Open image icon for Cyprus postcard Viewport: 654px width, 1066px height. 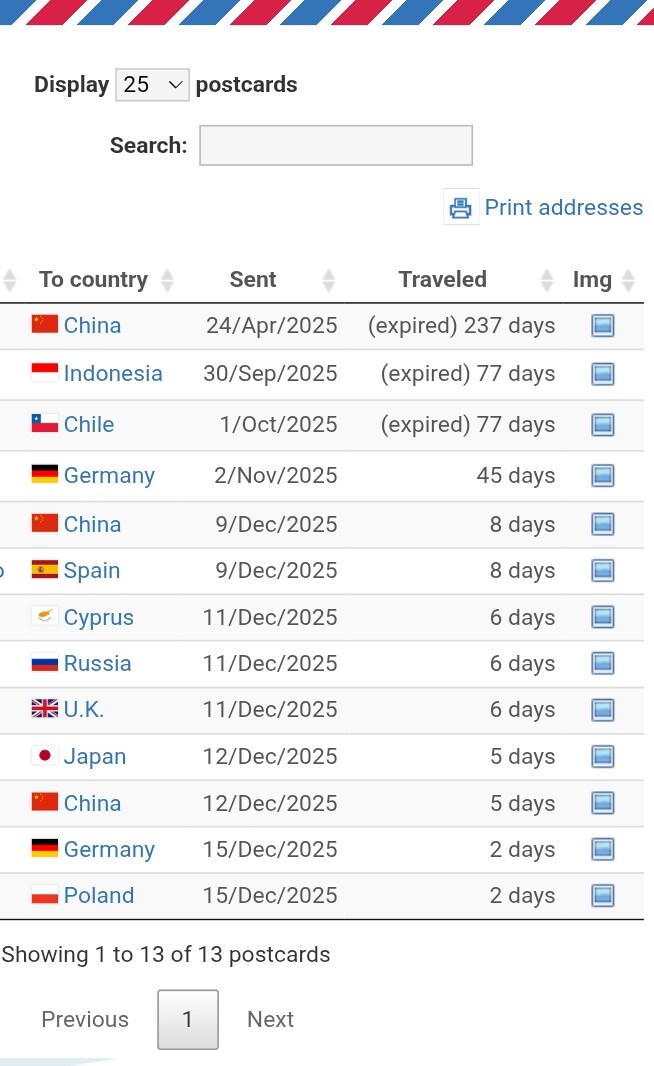602,618
